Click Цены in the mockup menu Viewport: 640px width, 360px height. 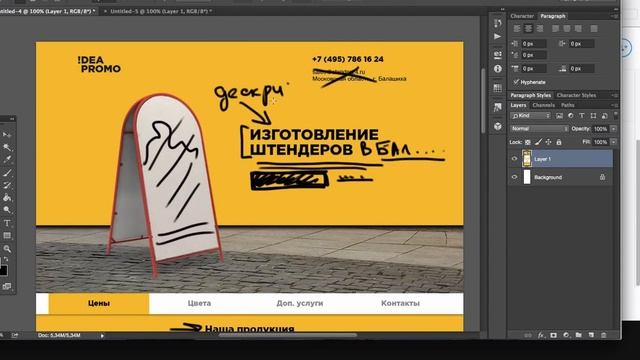(x=99, y=303)
